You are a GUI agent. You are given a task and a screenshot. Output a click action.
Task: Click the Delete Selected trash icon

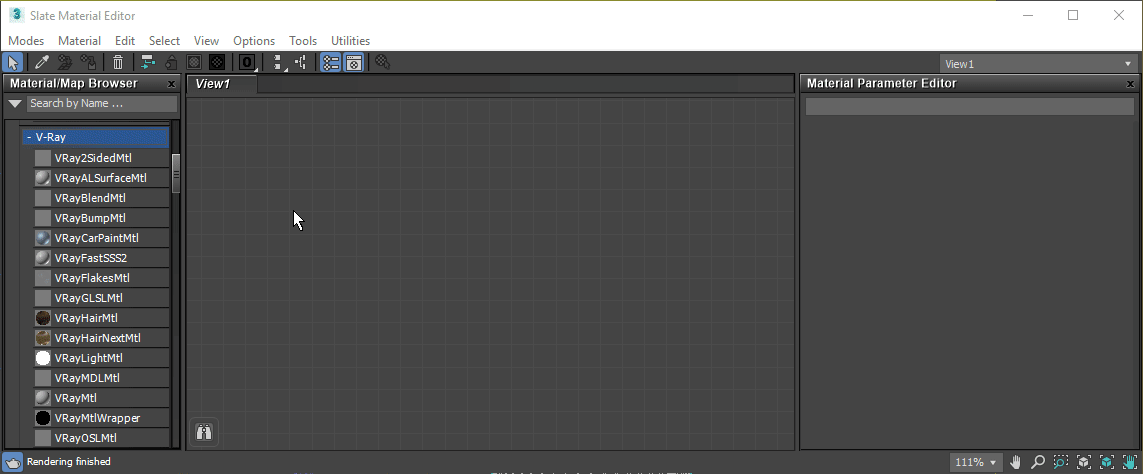pyautogui.click(x=118, y=63)
